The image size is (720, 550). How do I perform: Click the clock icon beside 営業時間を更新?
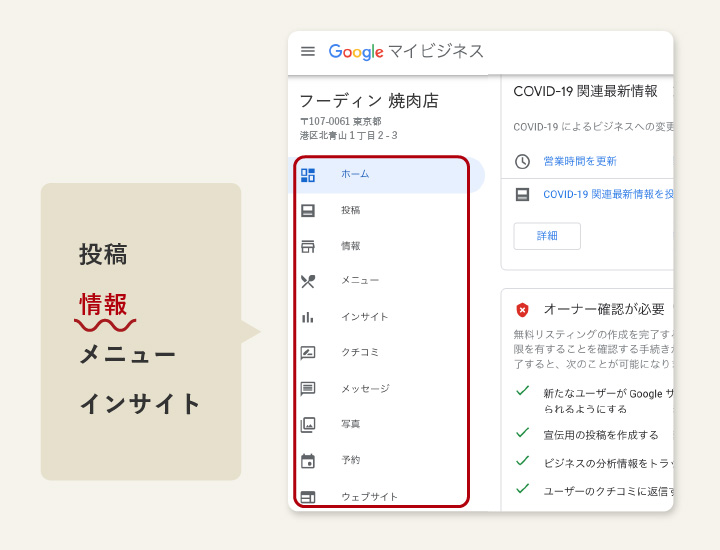[x=522, y=162]
